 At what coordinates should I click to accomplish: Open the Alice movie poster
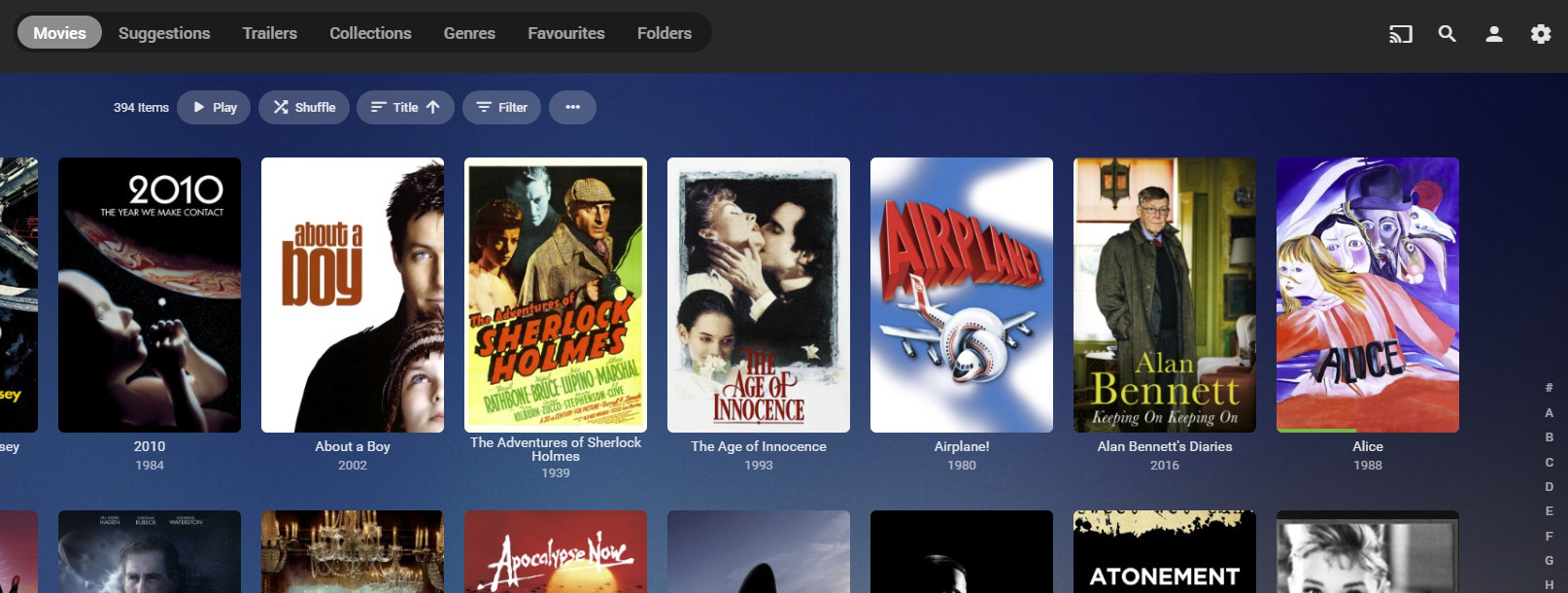(1368, 295)
